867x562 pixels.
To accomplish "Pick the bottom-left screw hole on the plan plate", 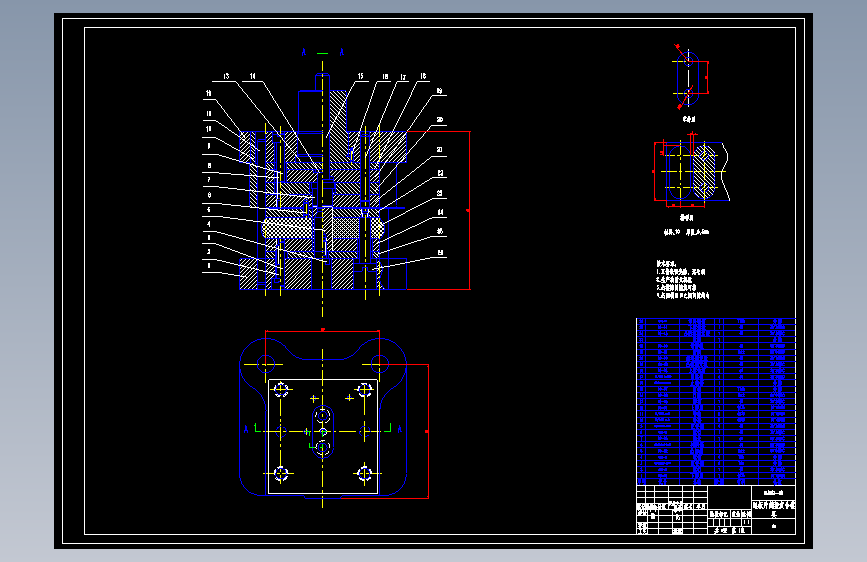I will point(281,473).
